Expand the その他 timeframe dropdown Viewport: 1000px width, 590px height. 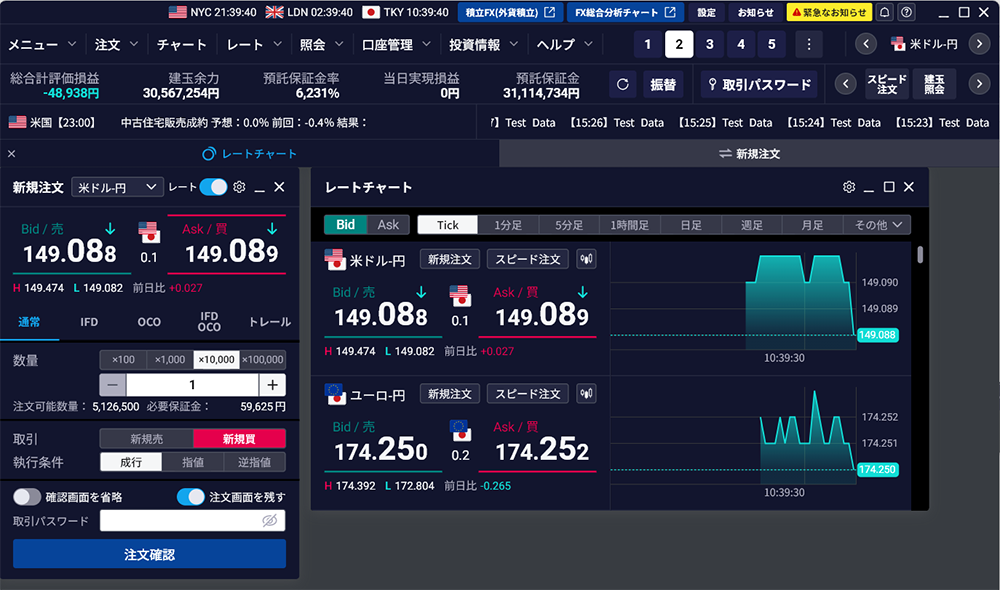(877, 225)
